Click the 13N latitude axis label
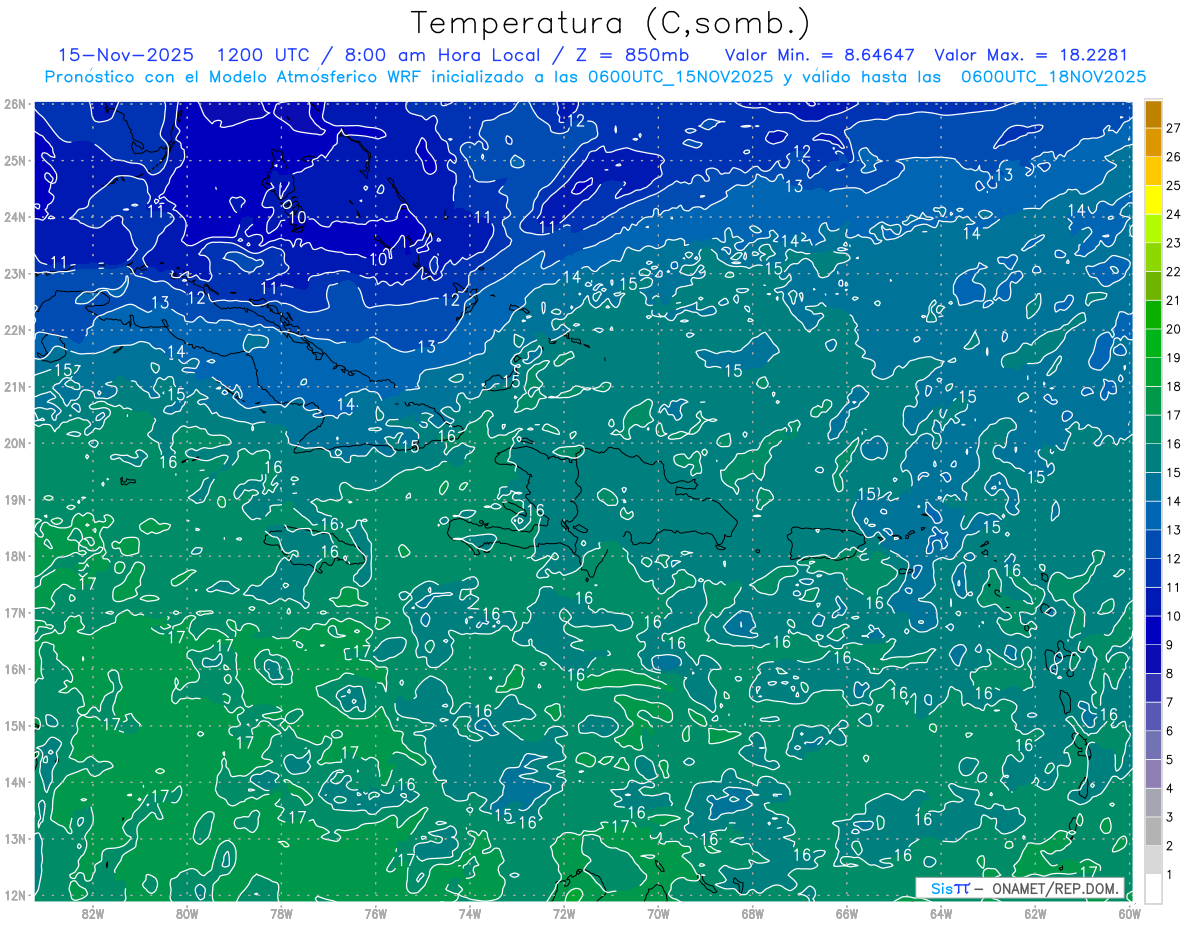This screenshot has width=1200, height=927. (x=15, y=838)
